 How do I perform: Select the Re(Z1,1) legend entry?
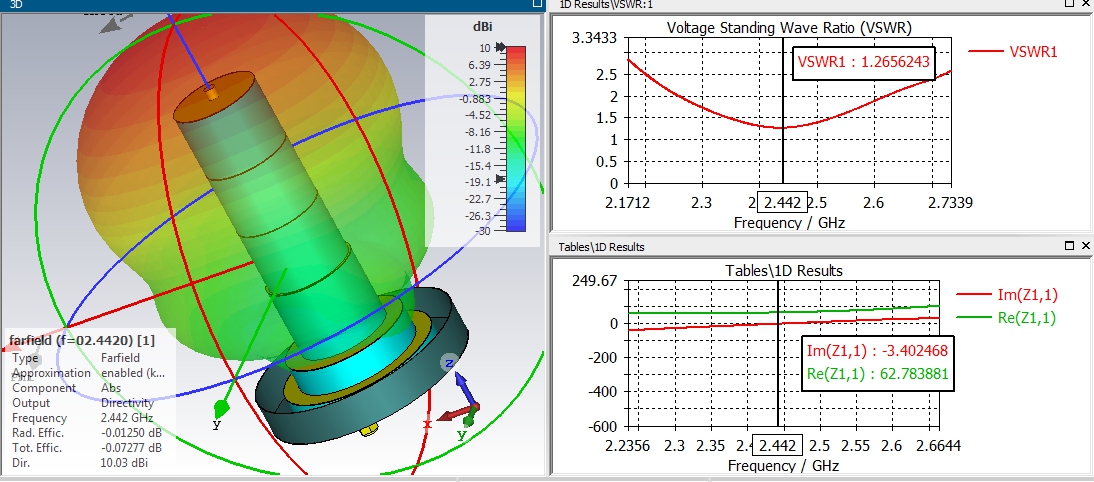pos(1007,318)
